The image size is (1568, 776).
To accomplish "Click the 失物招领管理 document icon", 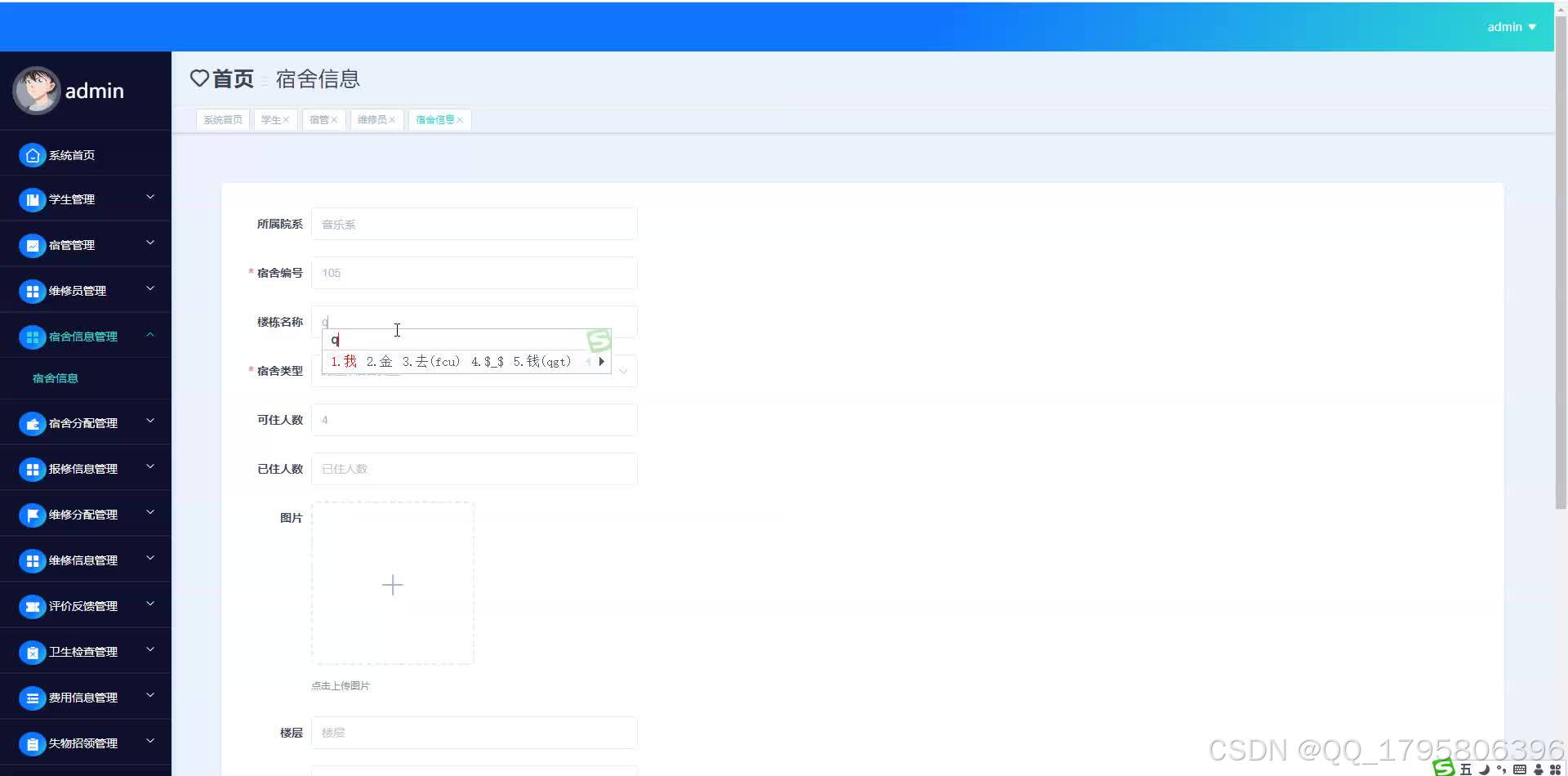I will 32,743.
